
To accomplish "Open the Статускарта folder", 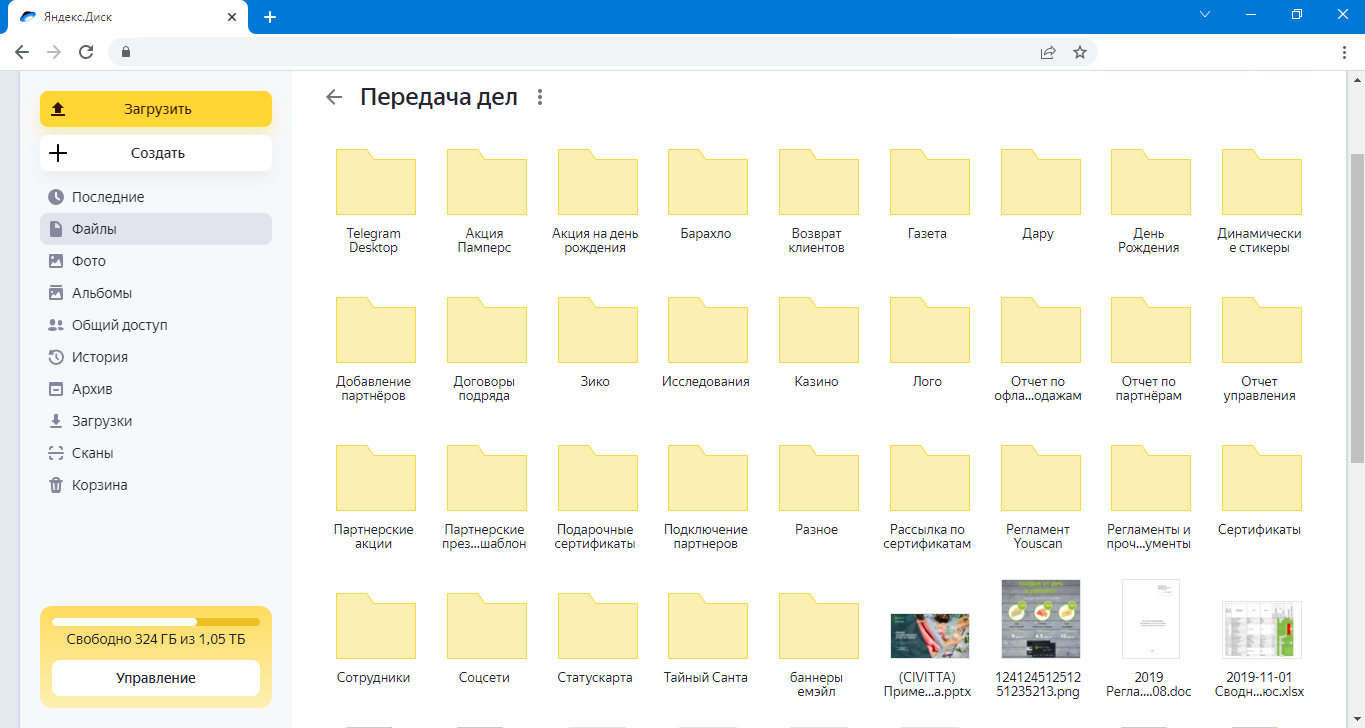I will (597, 626).
